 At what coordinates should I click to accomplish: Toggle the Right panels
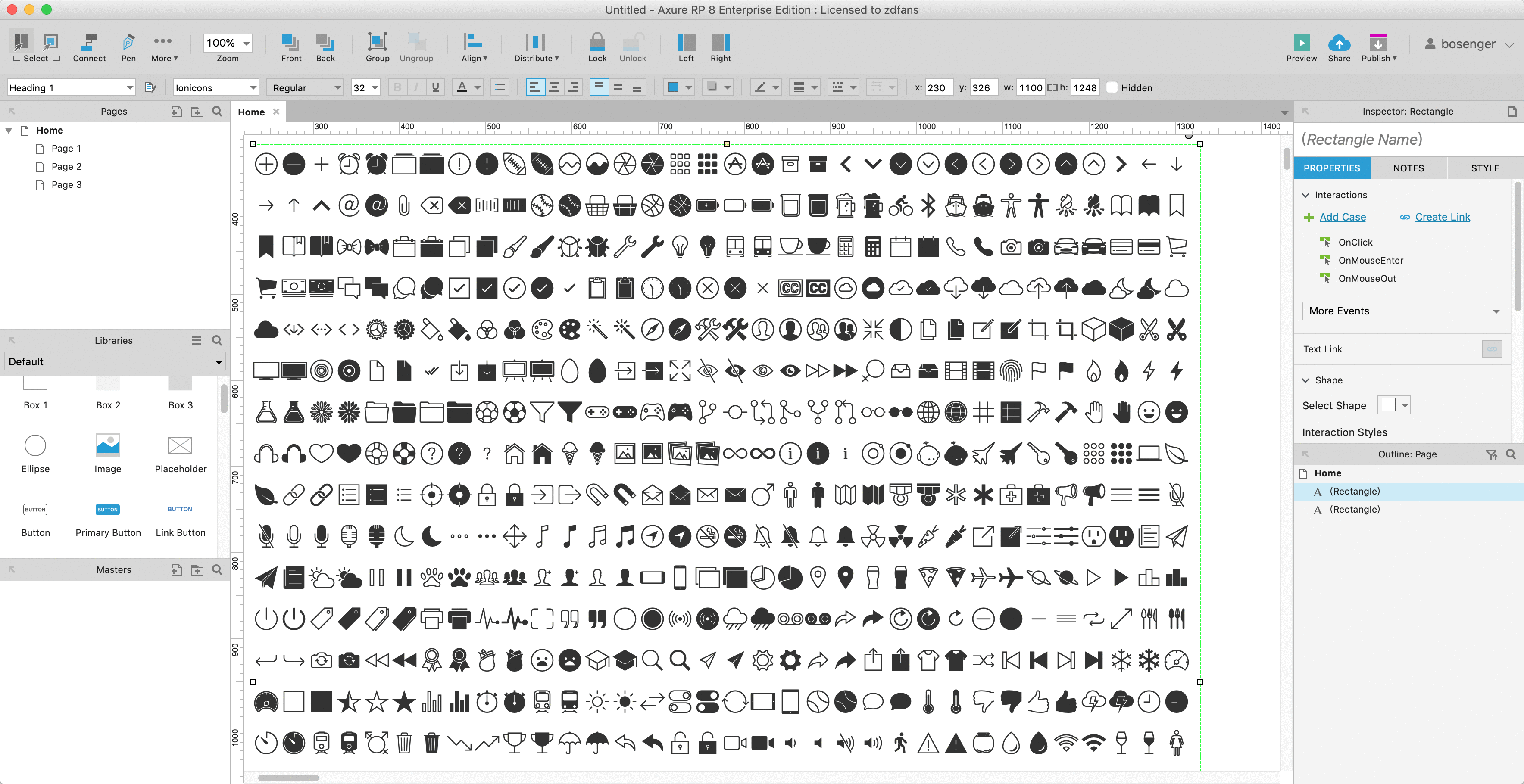tap(721, 47)
